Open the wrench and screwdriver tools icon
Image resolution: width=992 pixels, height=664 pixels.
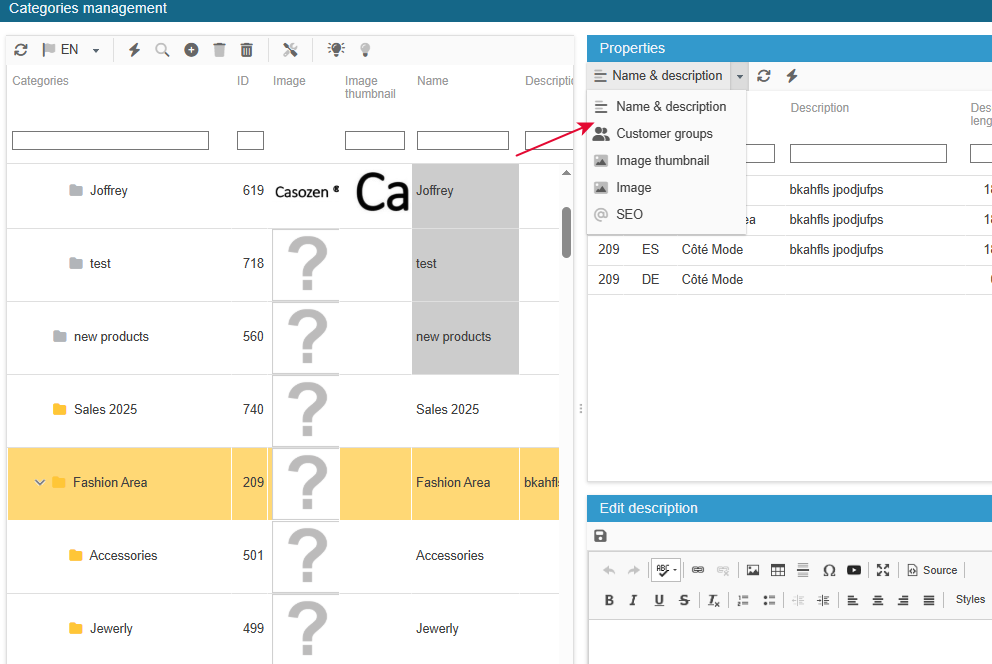pyautogui.click(x=290, y=50)
